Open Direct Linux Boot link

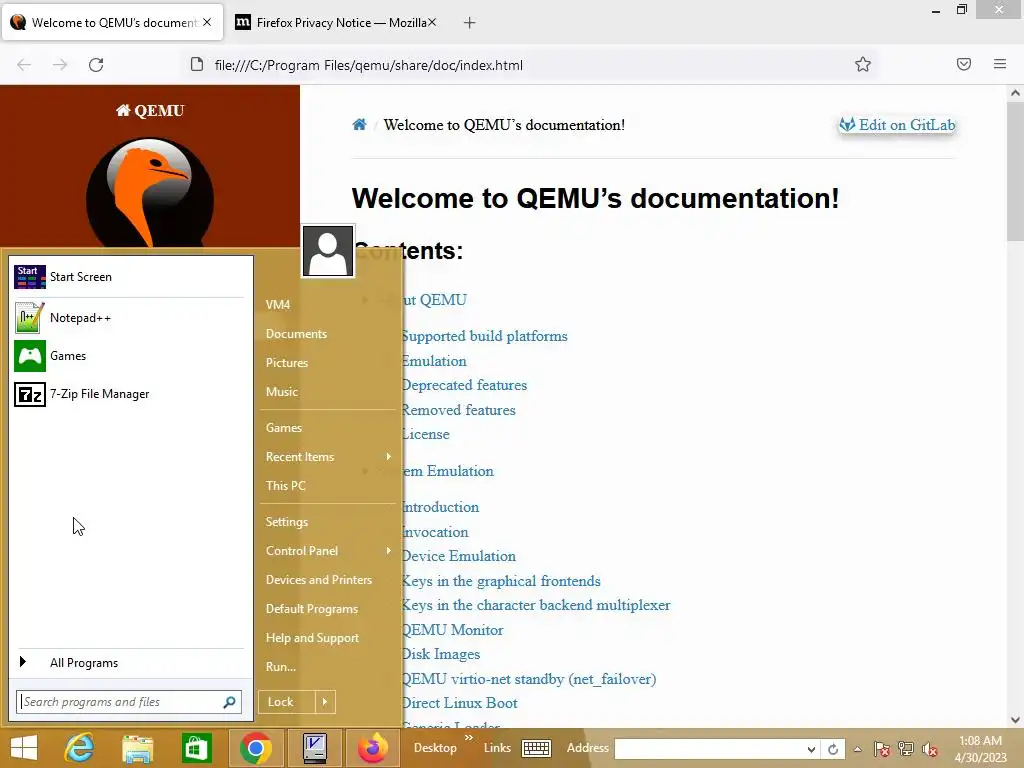459,703
